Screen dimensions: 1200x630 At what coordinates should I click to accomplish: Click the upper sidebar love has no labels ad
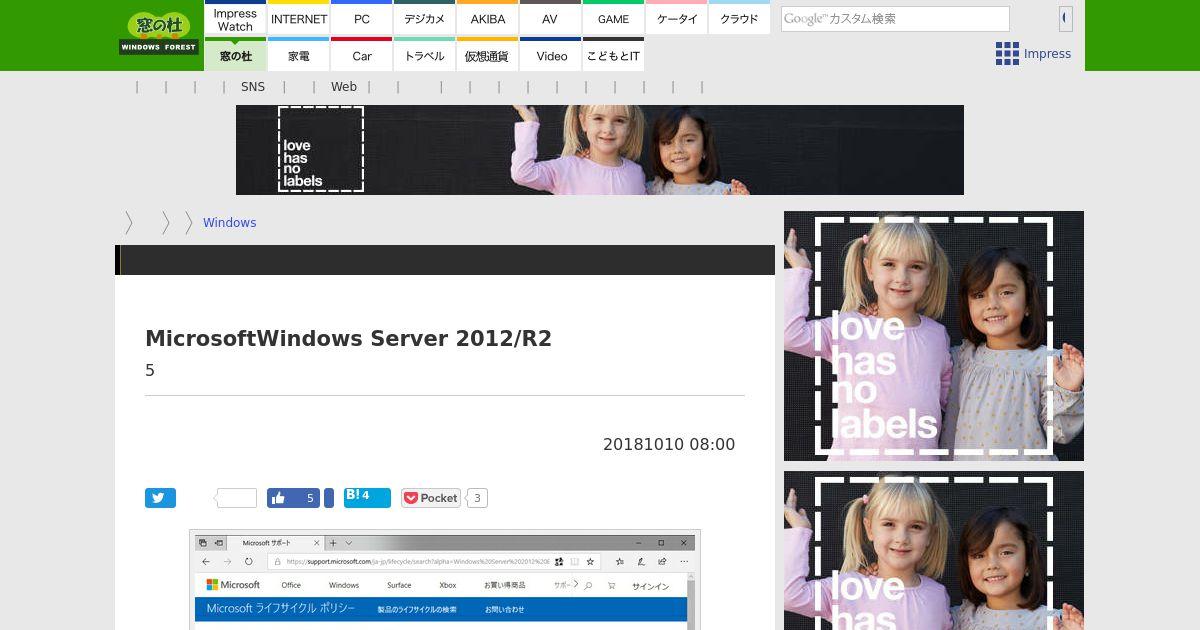[x=934, y=336]
